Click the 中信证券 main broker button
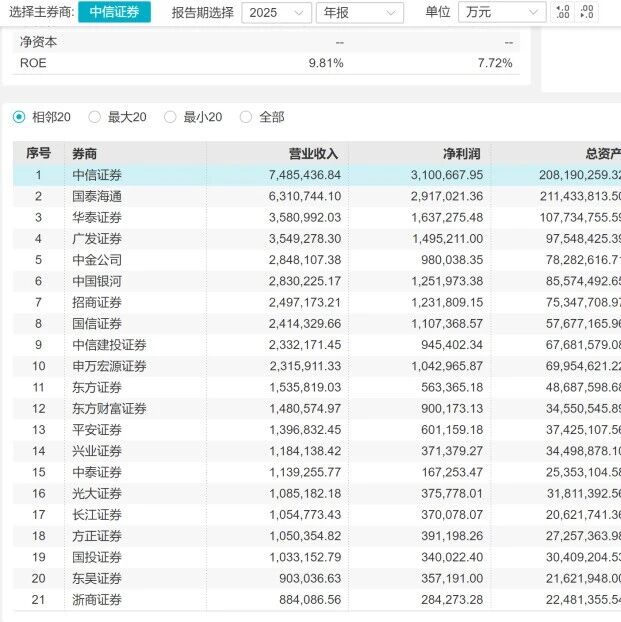The width and height of the screenshot is (621, 622). coord(114,12)
